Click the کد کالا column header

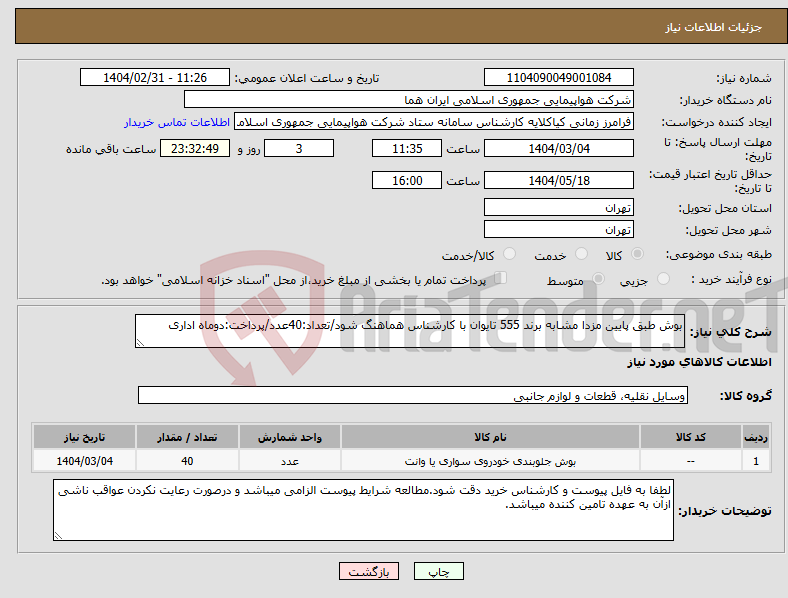pos(691,437)
